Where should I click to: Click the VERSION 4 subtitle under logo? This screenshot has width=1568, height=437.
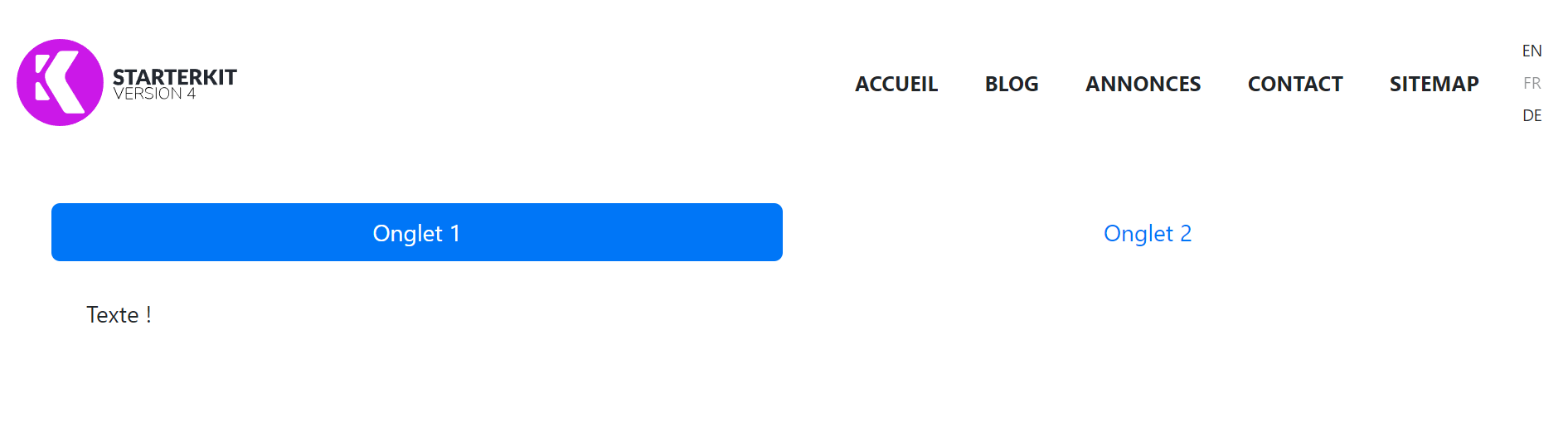click(x=154, y=94)
